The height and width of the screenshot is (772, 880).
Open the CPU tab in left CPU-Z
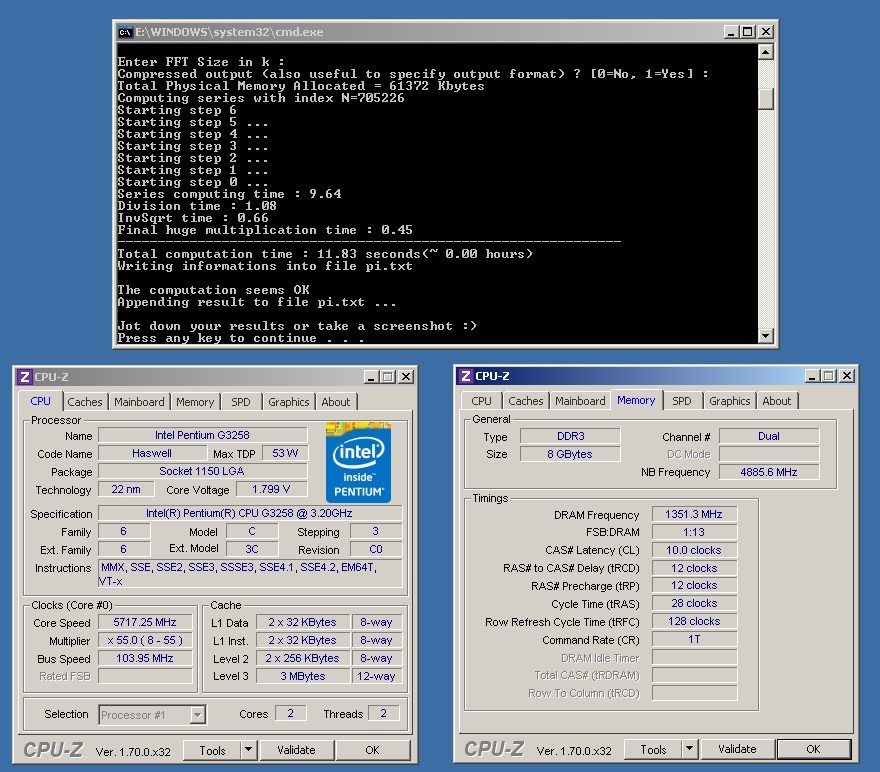(40, 401)
